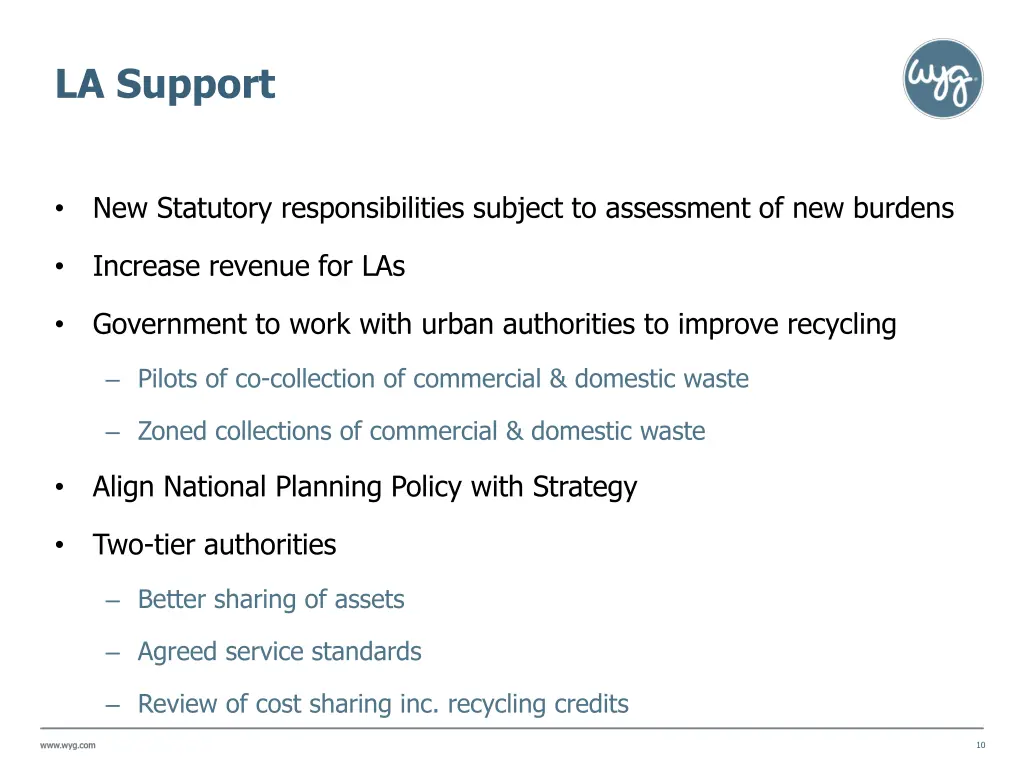Click the dash marker before 'Pilots of co-collection'

coord(112,380)
